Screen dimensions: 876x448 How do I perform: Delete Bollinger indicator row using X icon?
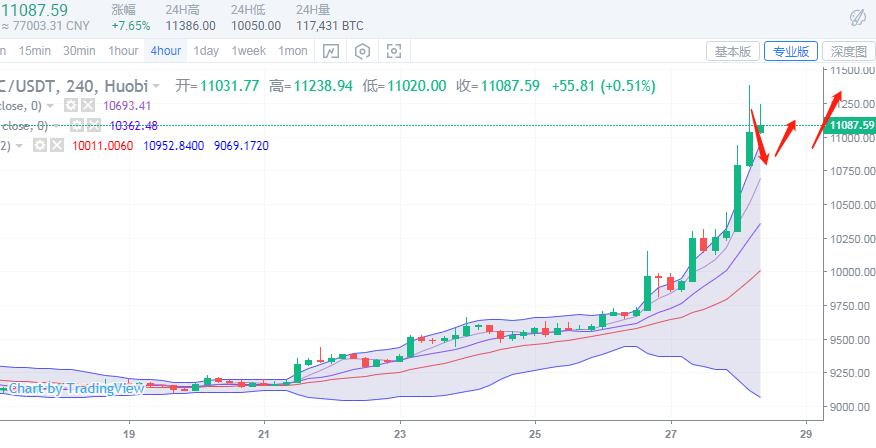coord(57,146)
